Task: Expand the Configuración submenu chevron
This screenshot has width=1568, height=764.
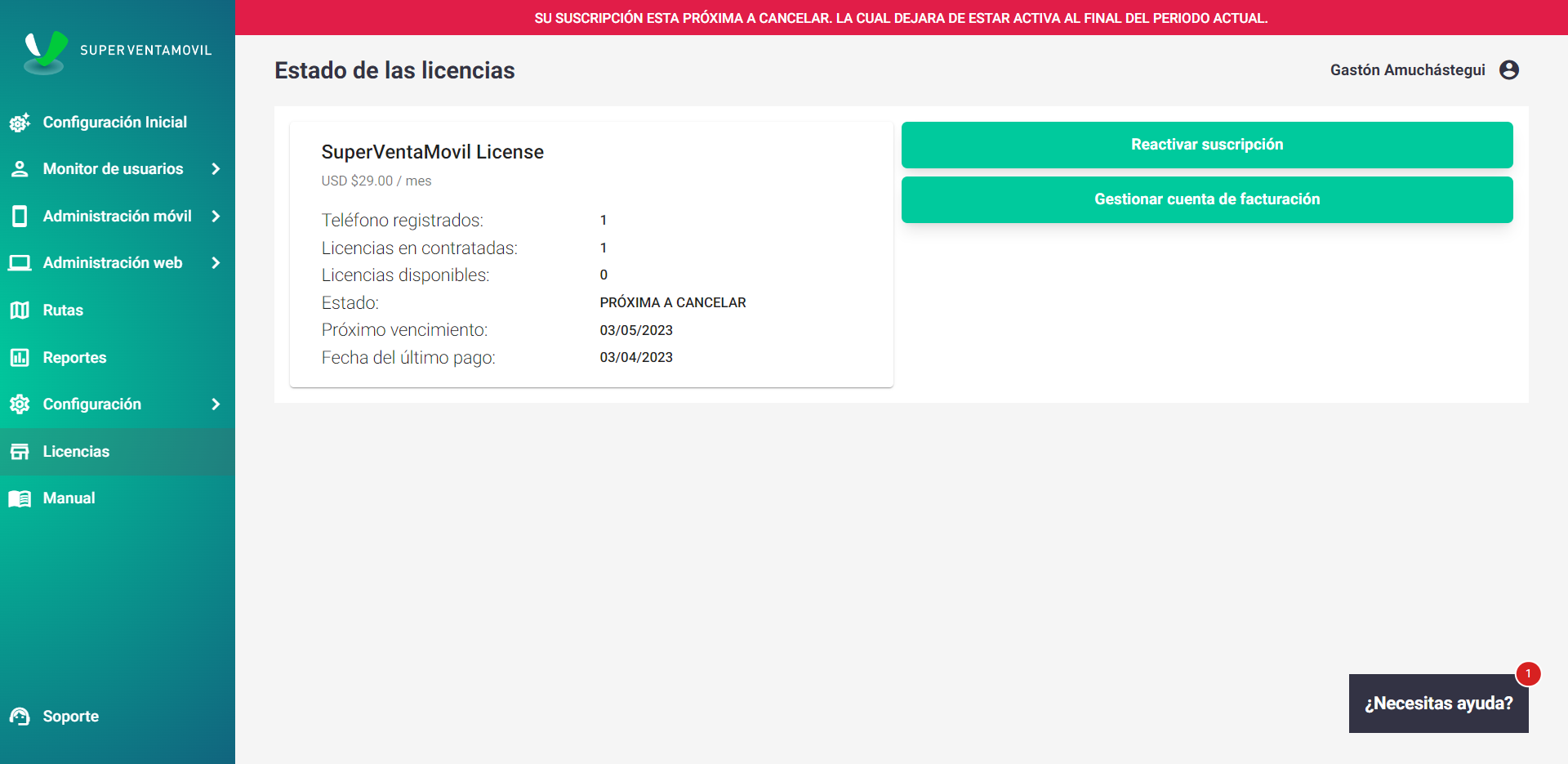Action: 216,404
